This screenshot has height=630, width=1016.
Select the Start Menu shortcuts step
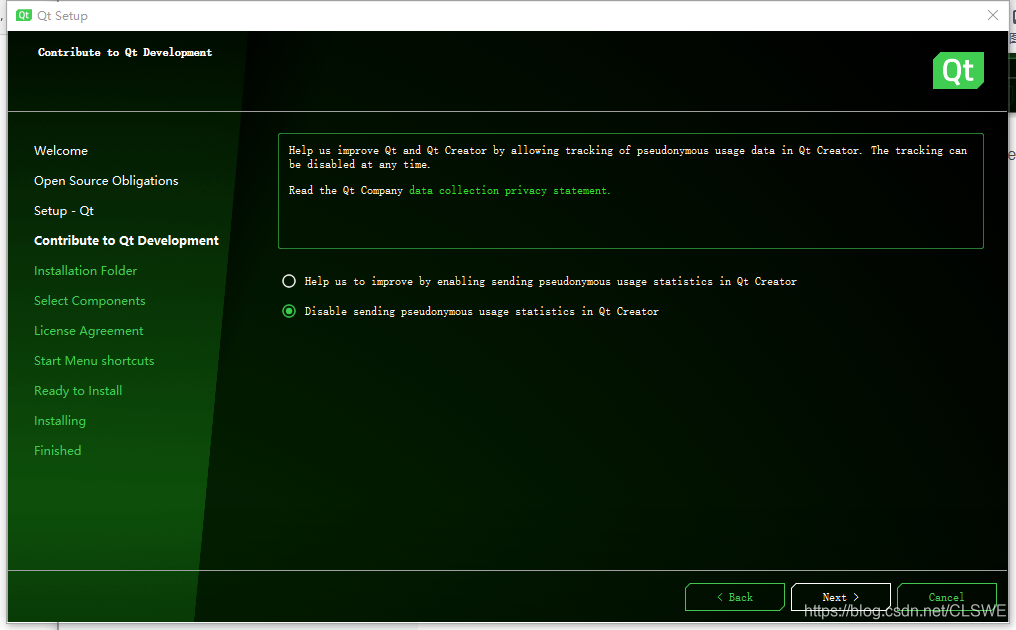(94, 360)
